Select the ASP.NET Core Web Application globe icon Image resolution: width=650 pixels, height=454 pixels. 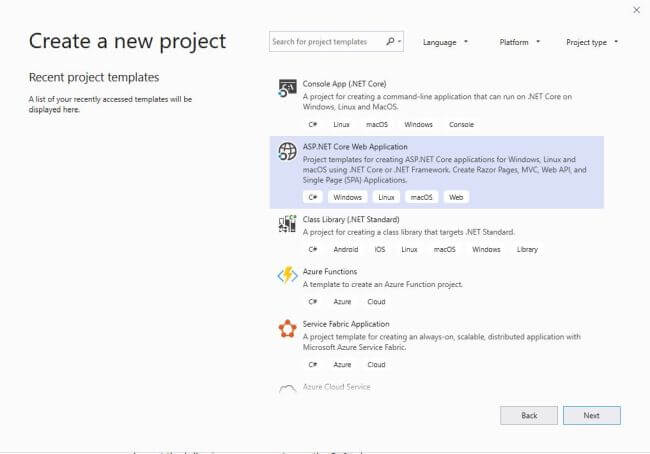(x=287, y=151)
